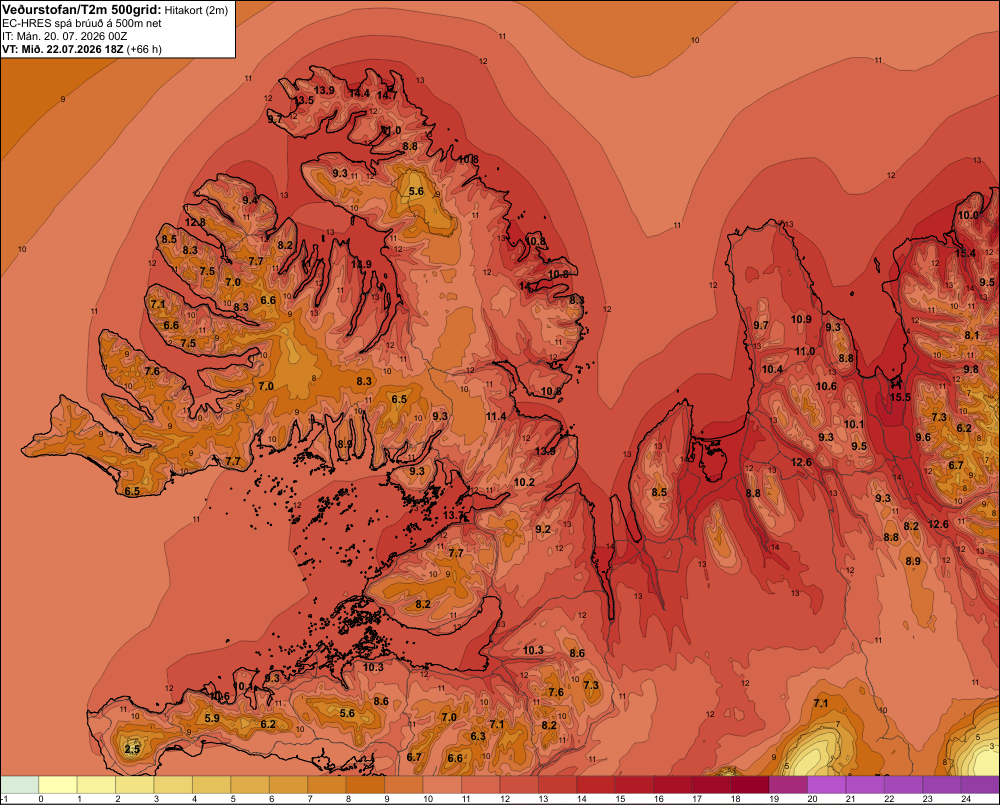
Task: Click the legend swatch between 18 and 19
Action: pos(750,784)
